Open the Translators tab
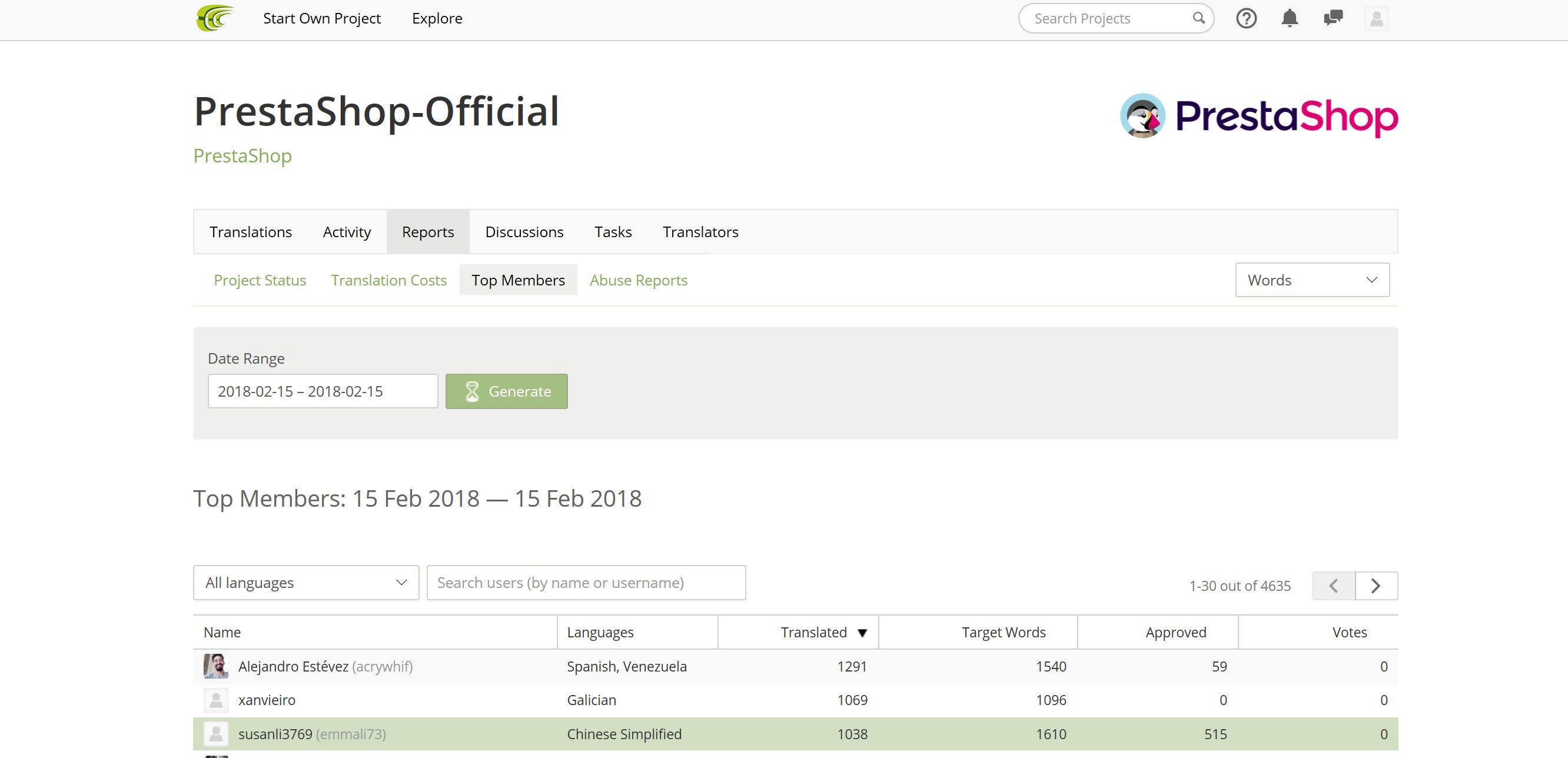 tap(700, 232)
